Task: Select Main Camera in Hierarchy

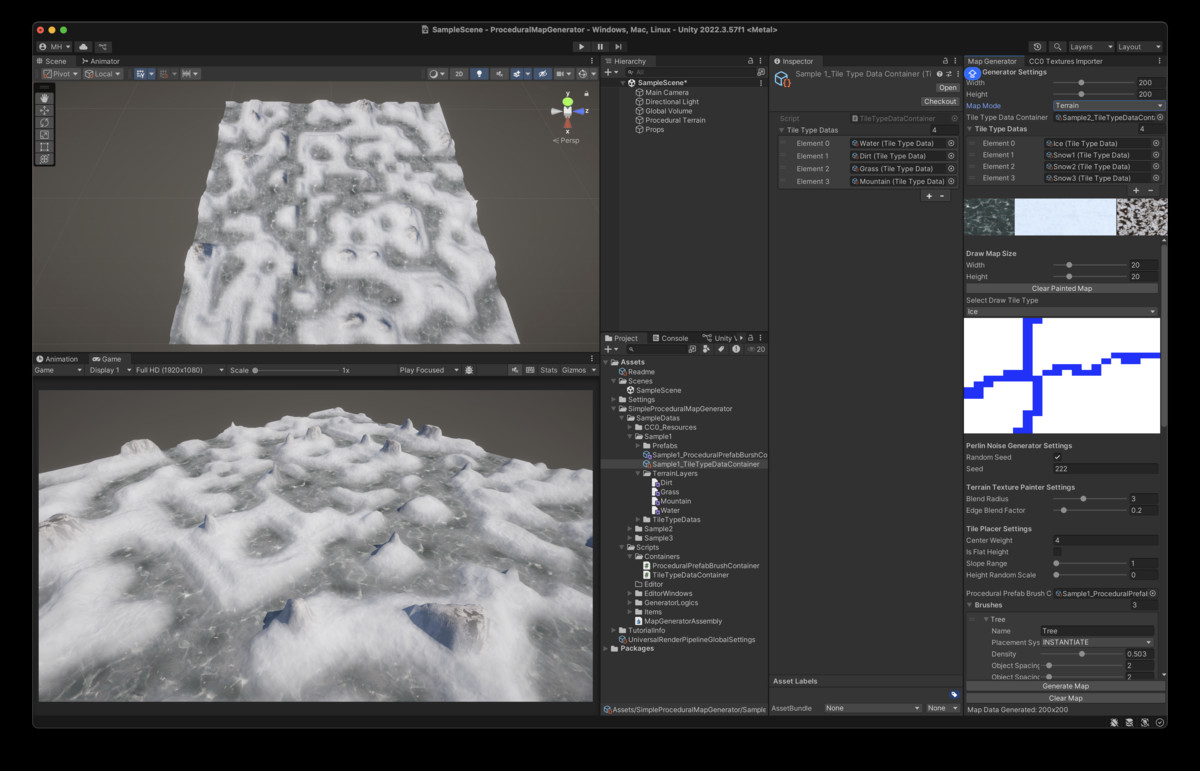Action: pos(667,92)
